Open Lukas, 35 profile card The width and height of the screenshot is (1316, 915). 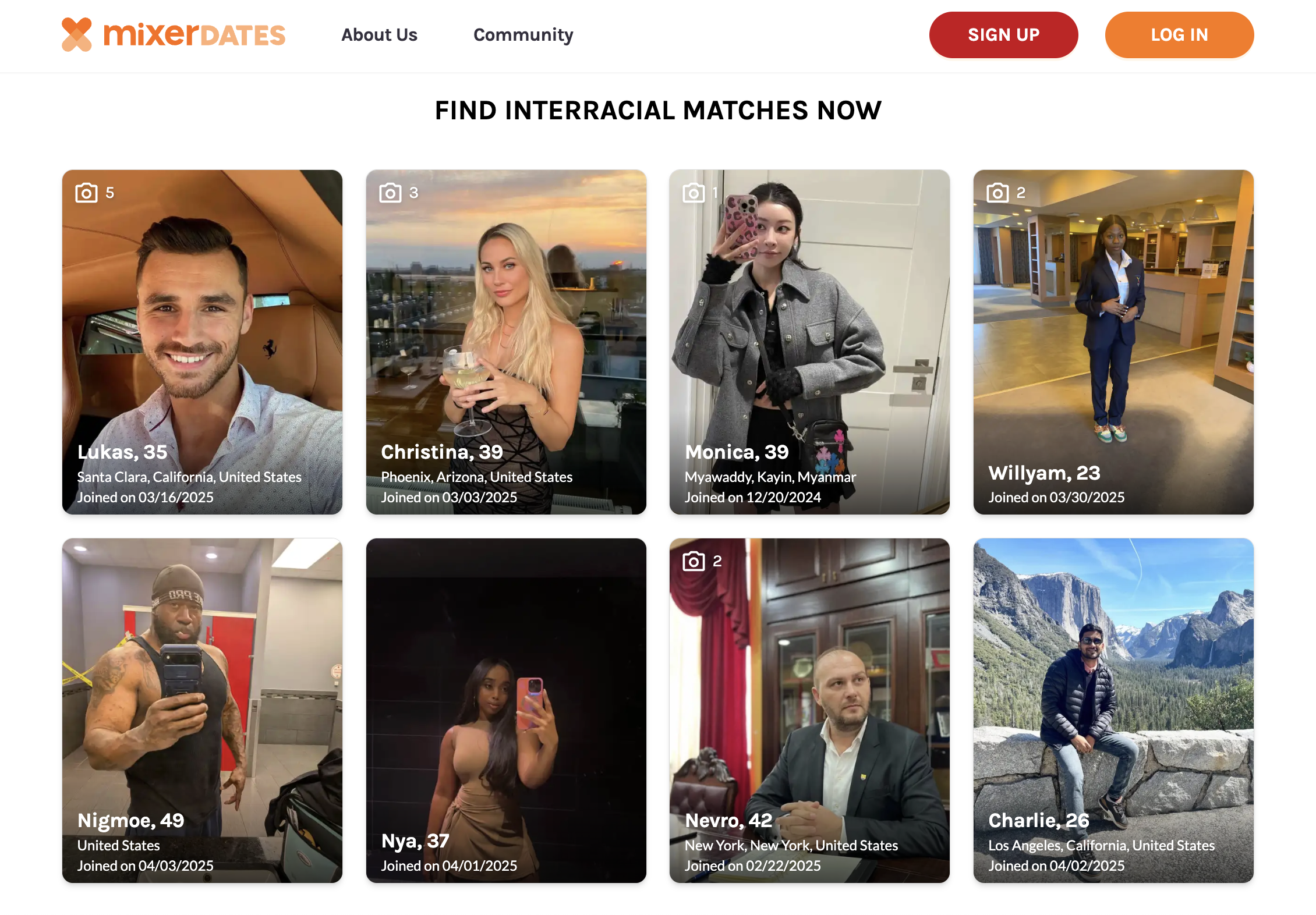click(x=202, y=342)
